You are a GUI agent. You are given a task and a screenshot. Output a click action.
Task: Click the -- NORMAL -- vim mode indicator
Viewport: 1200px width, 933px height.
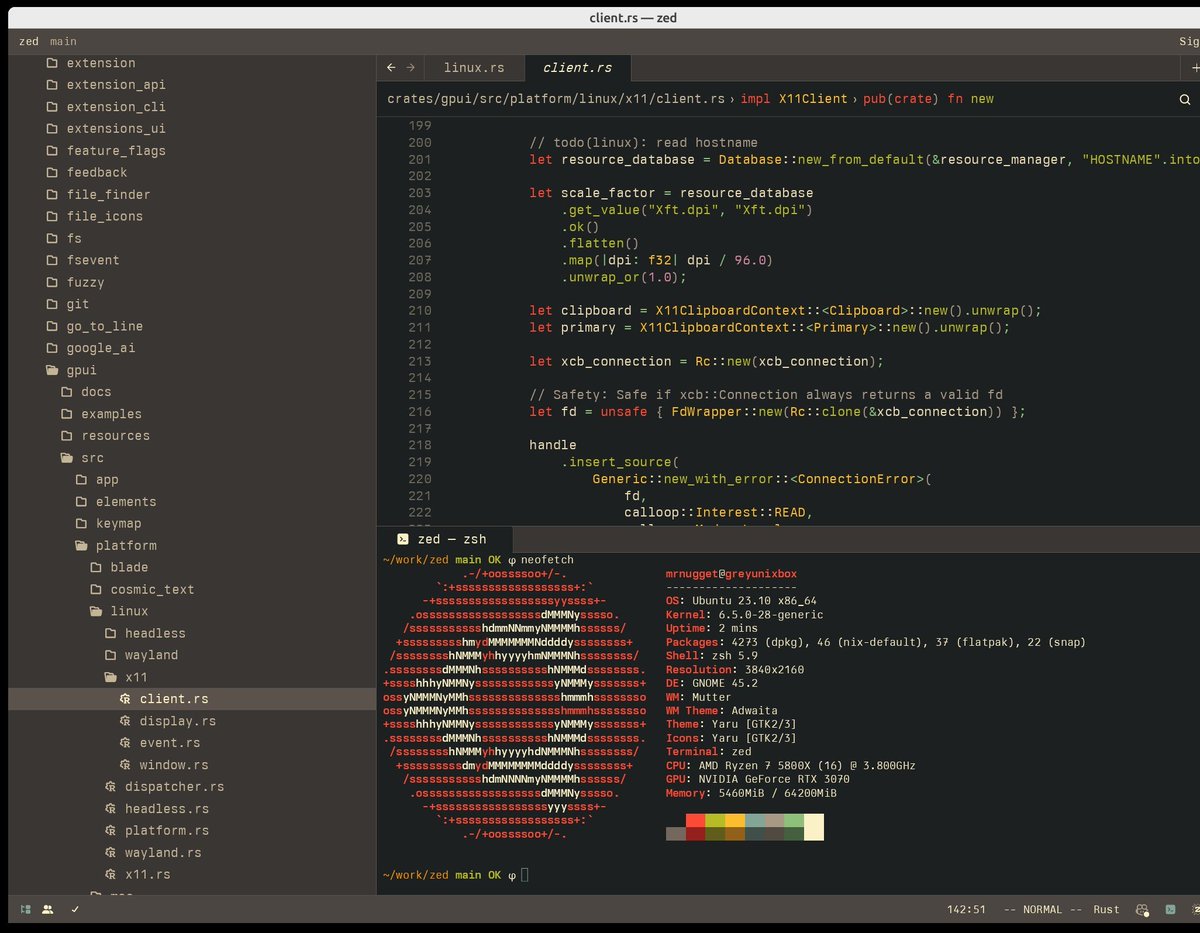click(x=1043, y=910)
